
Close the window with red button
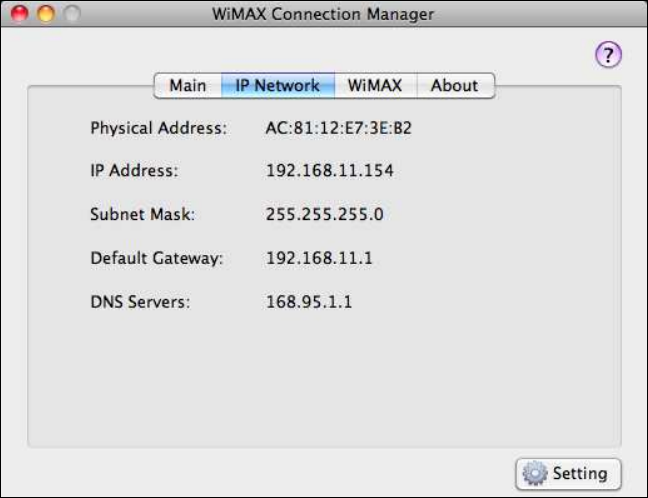pyautogui.click(x=19, y=14)
